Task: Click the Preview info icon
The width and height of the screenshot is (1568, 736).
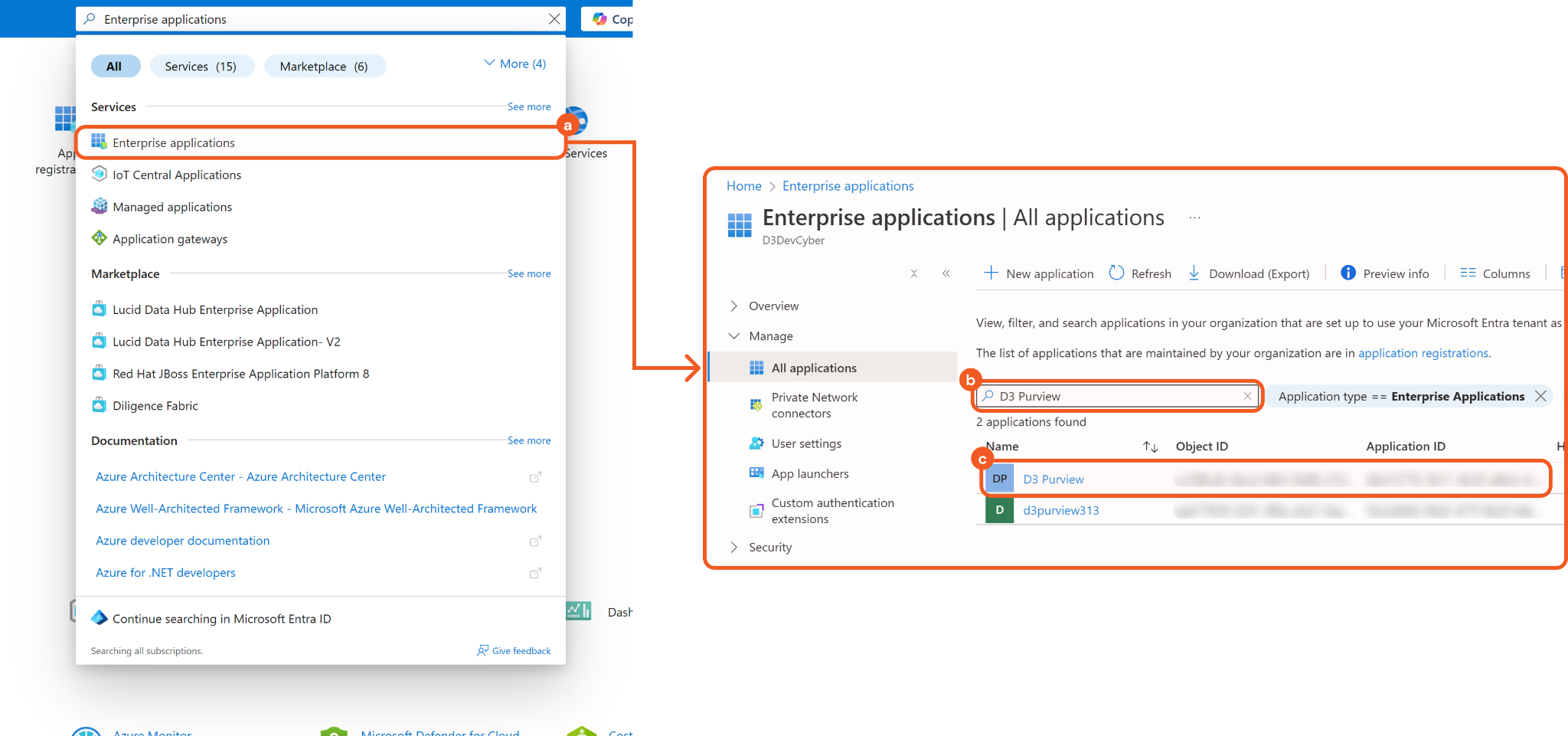Action: point(1347,273)
